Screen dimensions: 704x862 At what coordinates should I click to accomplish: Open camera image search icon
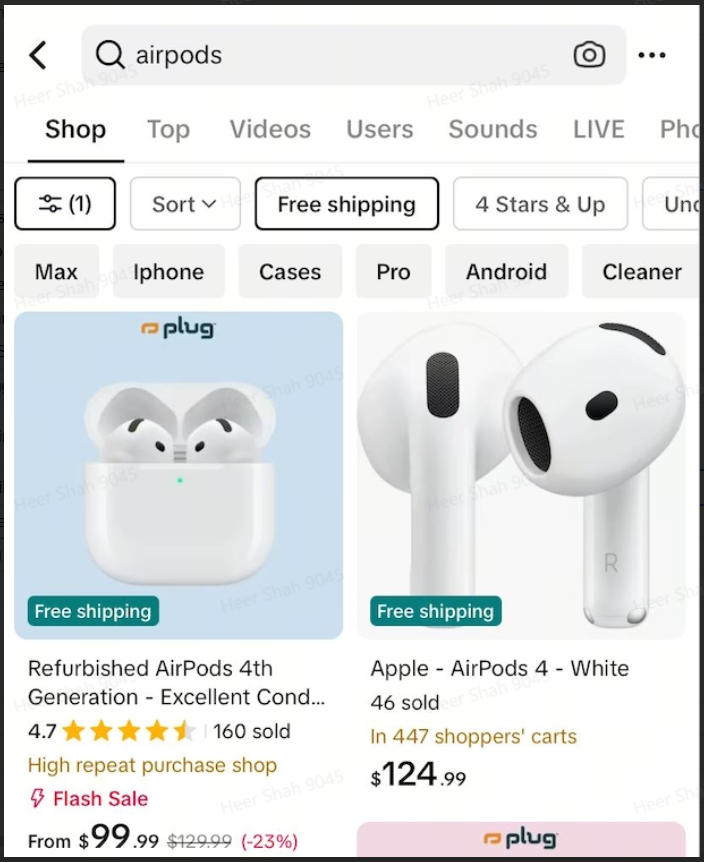pyautogui.click(x=589, y=55)
